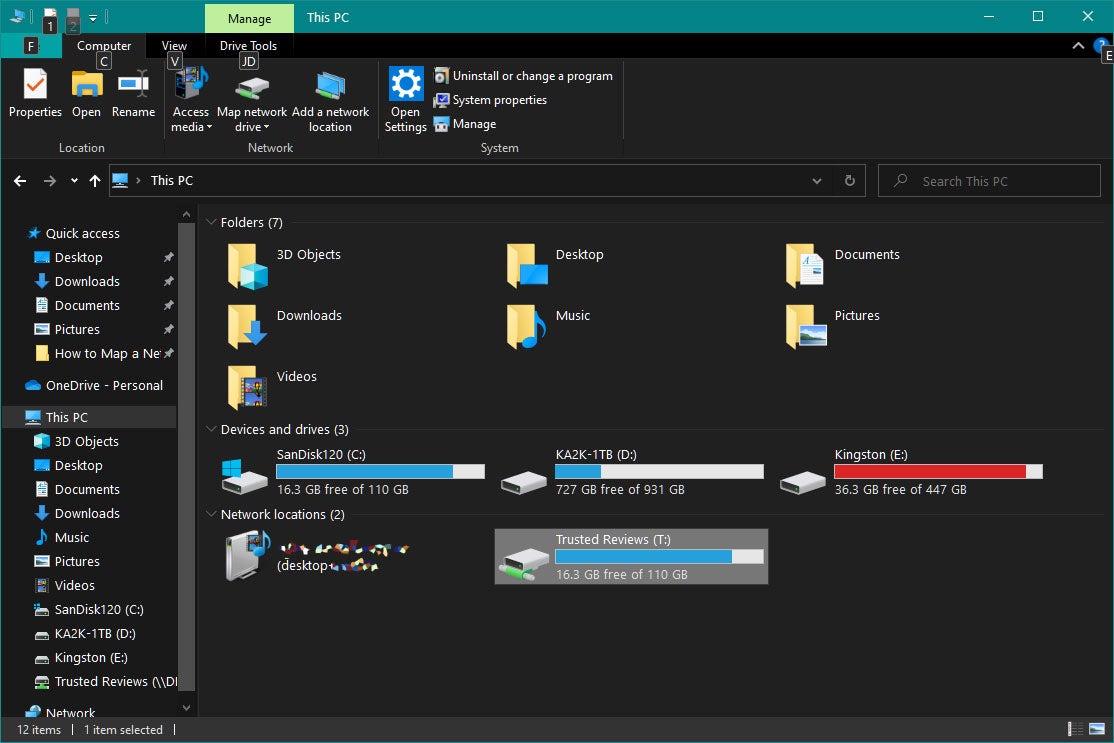
Task: Click Manage in the System group
Action: [465, 124]
